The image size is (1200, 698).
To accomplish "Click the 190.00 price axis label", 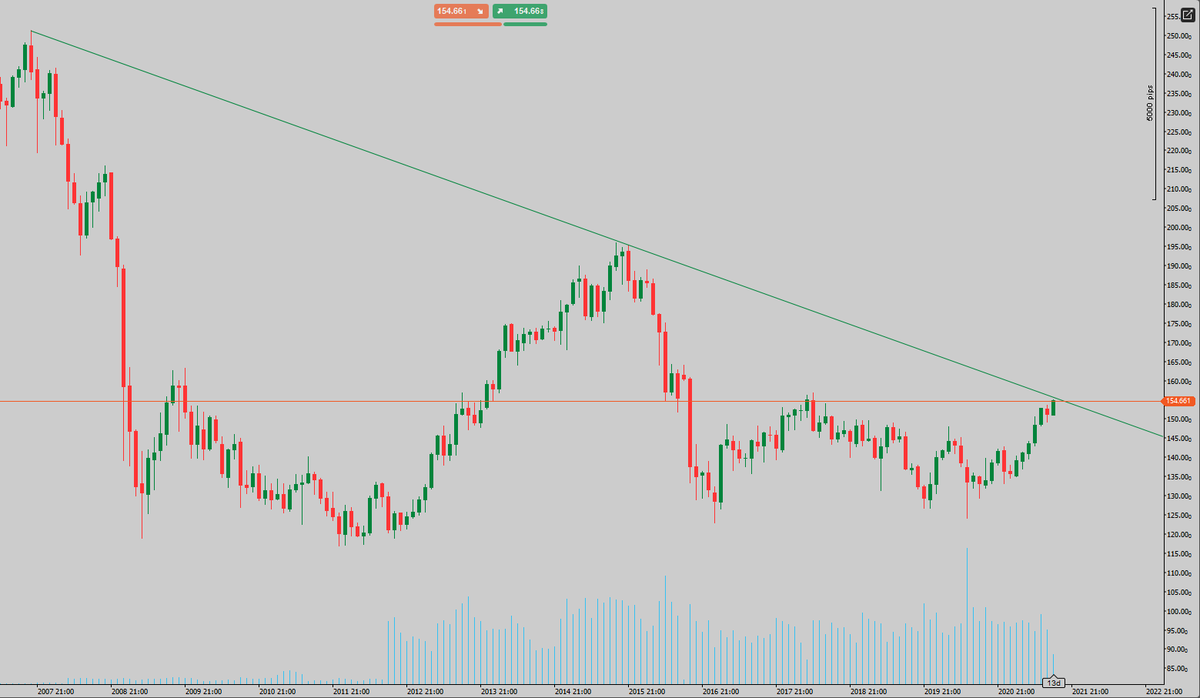I will coord(1180,266).
